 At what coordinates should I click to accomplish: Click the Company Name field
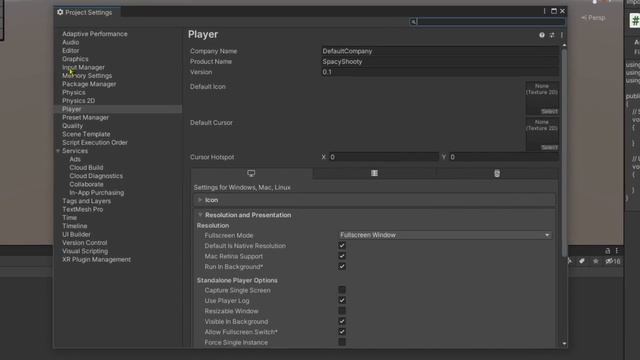click(x=440, y=51)
